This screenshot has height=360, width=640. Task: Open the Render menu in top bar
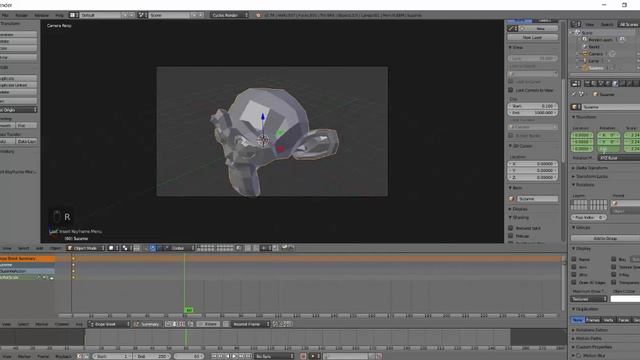click(21, 15)
